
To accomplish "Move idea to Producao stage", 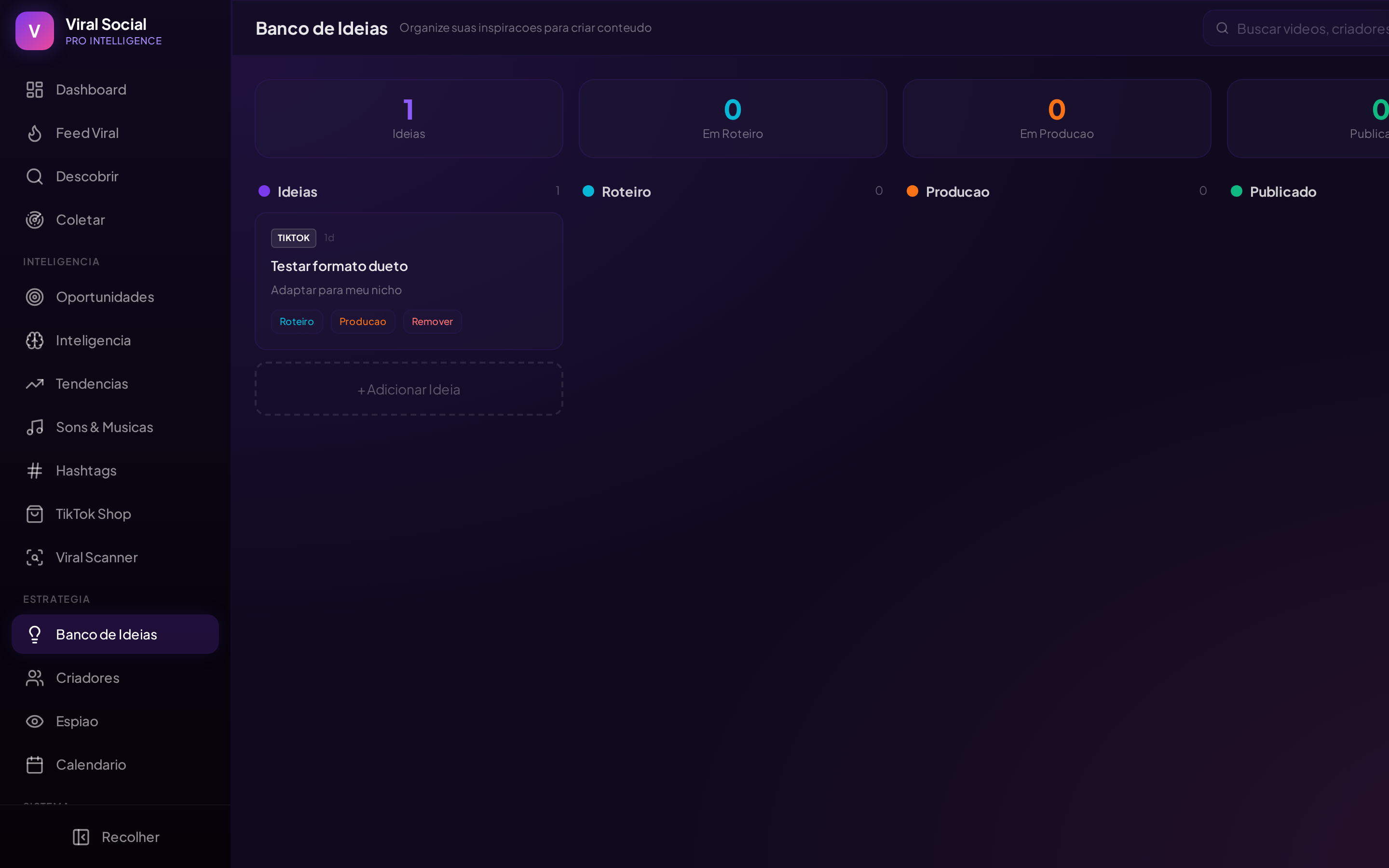I will 363,322.
